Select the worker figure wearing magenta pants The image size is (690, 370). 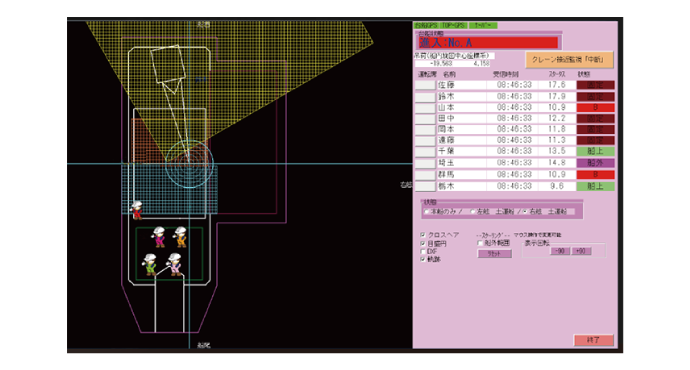point(159,237)
